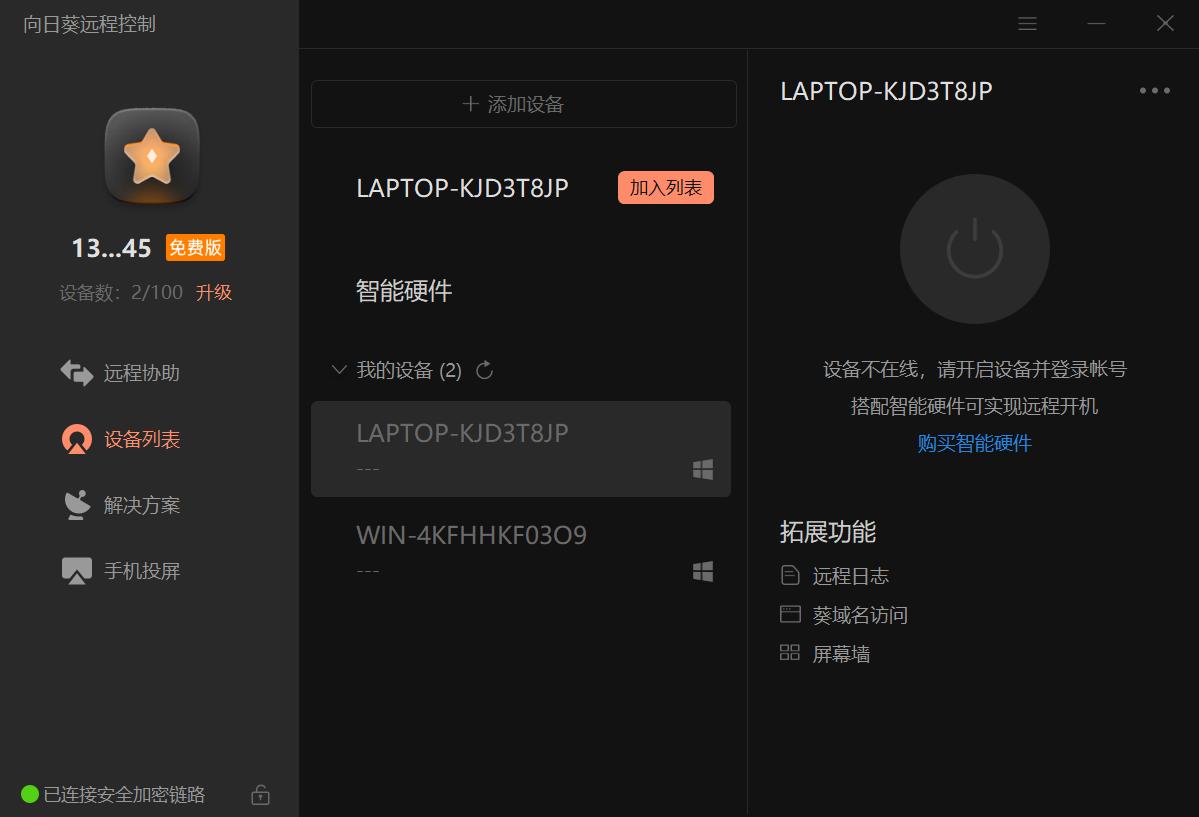
Task: Collapse the 我的设备 (2) group
Action: [339, 369]
